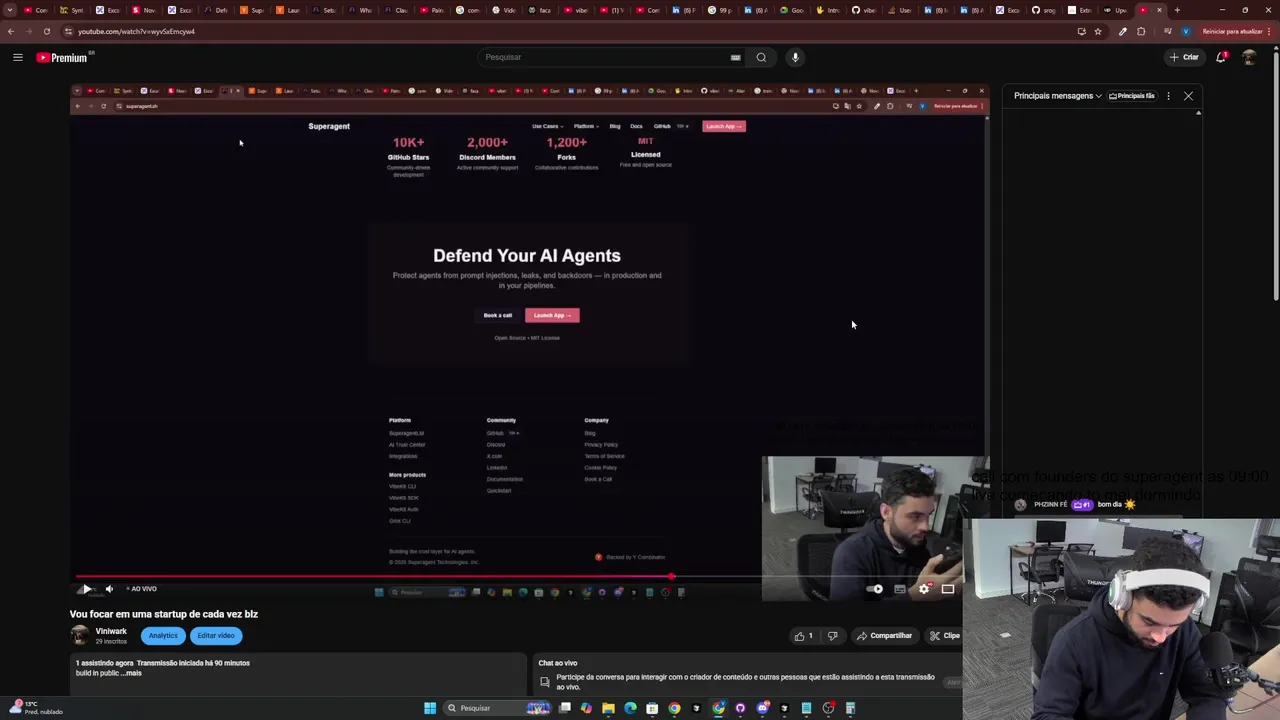Switch to the Intro browser tab
This screenshot has width=1280, height=720.
click(x=827, y=10)
